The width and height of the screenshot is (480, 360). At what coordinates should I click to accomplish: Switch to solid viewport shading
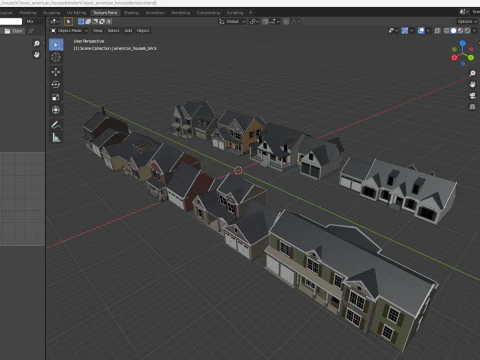454,31
